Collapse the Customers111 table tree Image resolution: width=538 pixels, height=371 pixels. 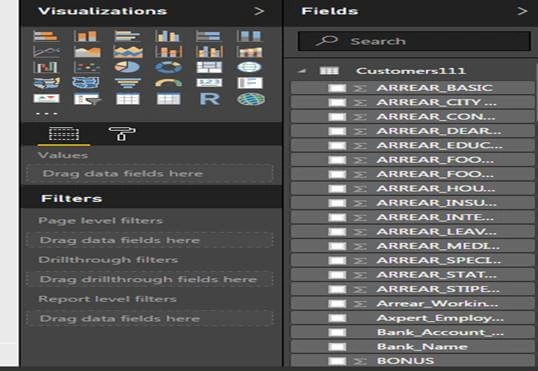coord(302,71)
